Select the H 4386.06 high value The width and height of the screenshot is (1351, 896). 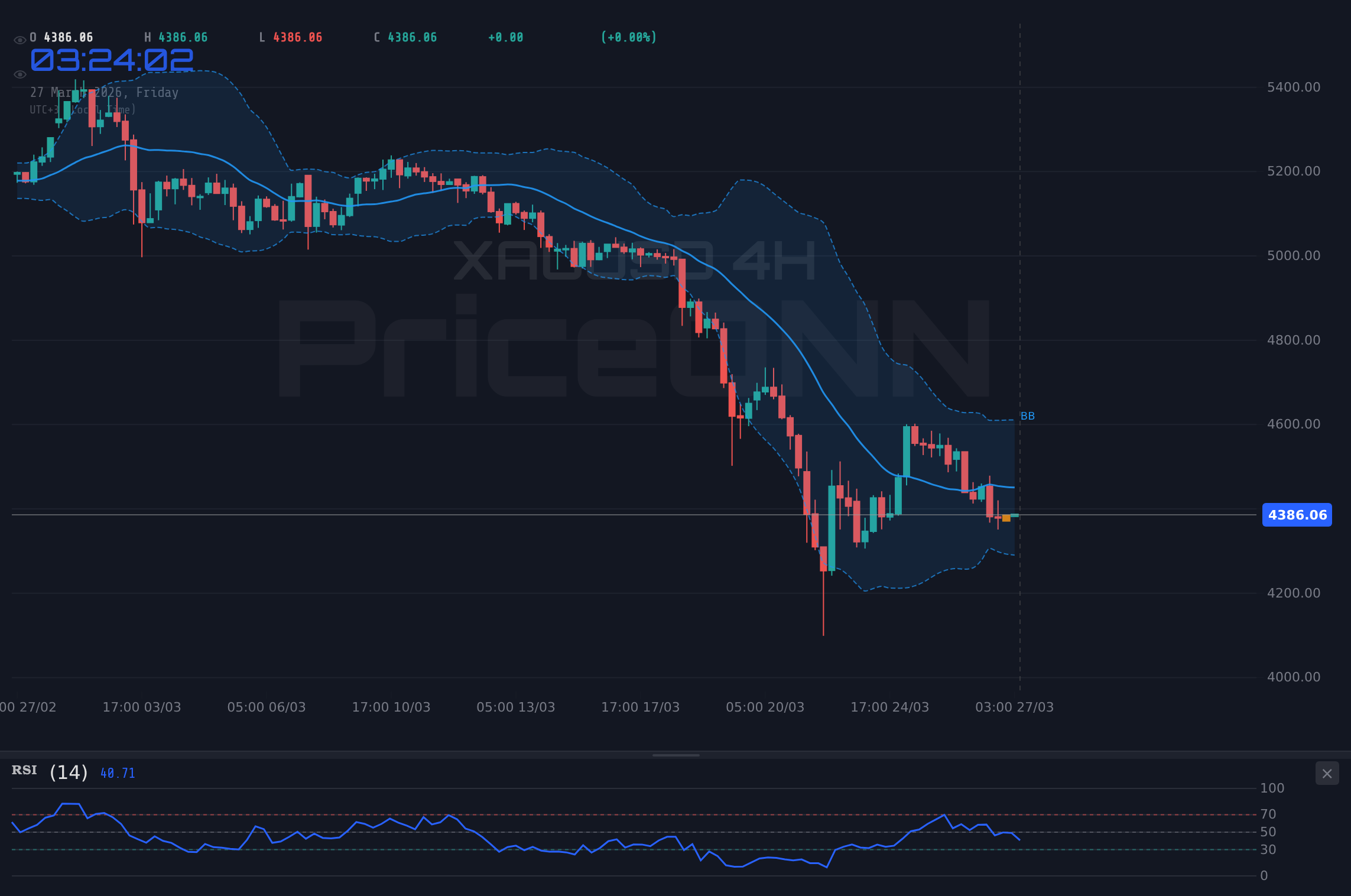[176, 37]
